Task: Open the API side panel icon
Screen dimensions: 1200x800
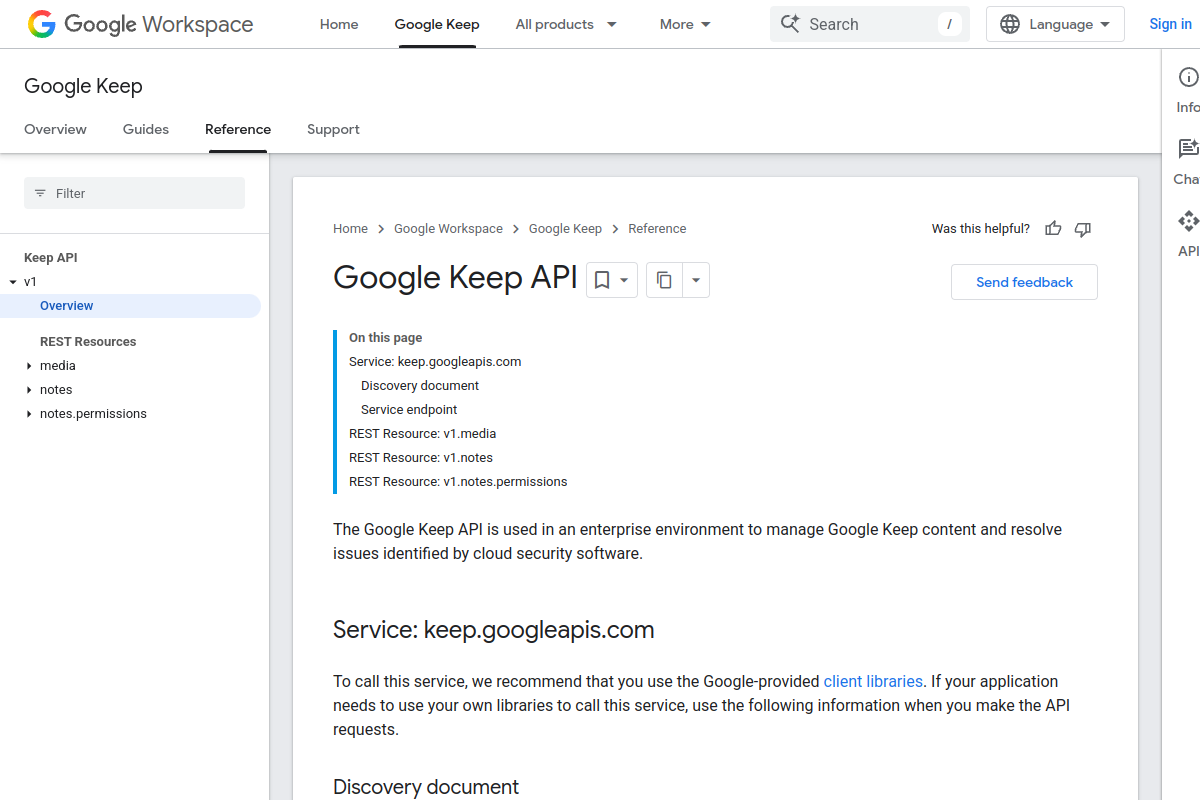Action: click(x=1188, y=221)
